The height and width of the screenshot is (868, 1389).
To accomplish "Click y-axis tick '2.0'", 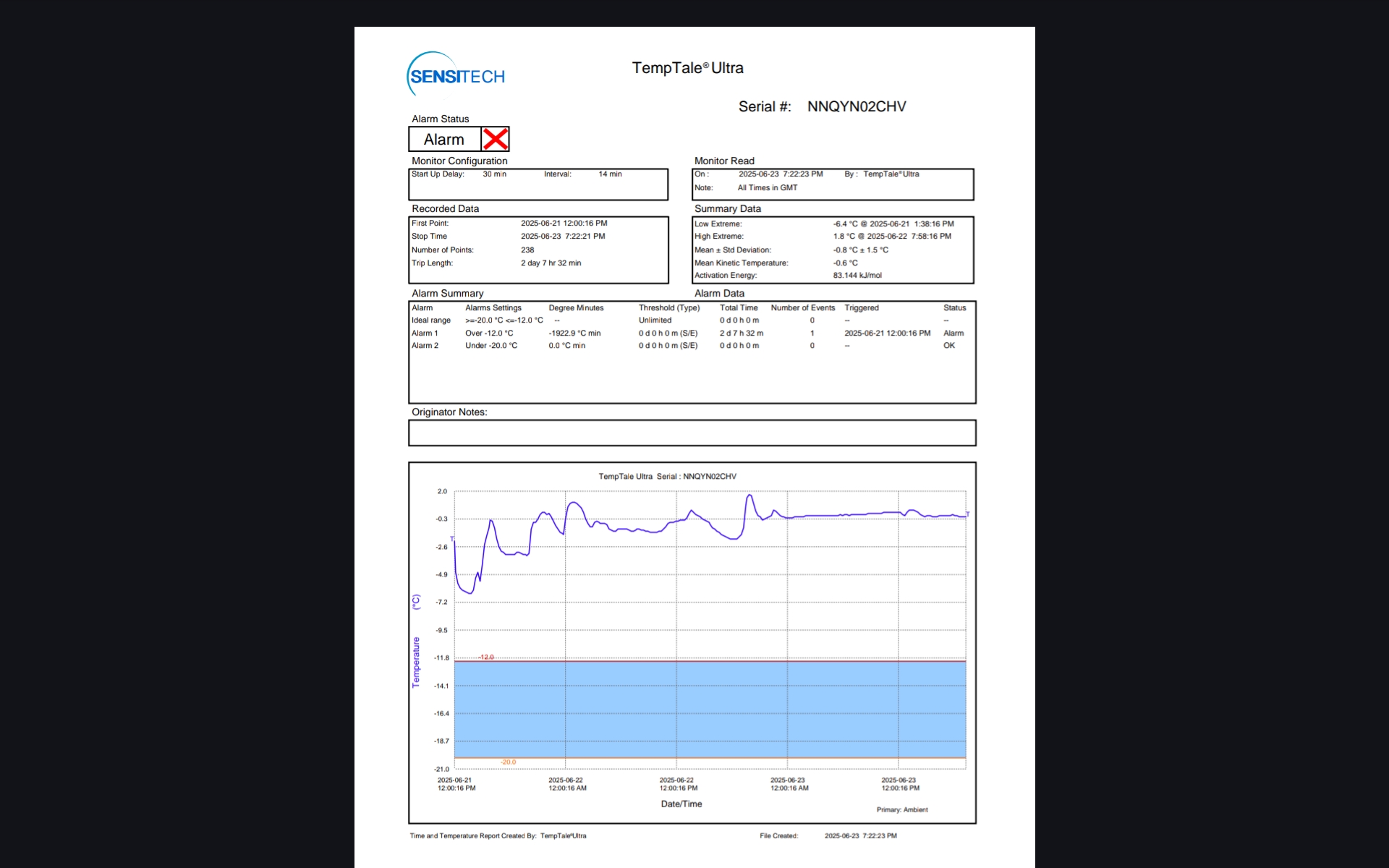I will click(442, 492).
